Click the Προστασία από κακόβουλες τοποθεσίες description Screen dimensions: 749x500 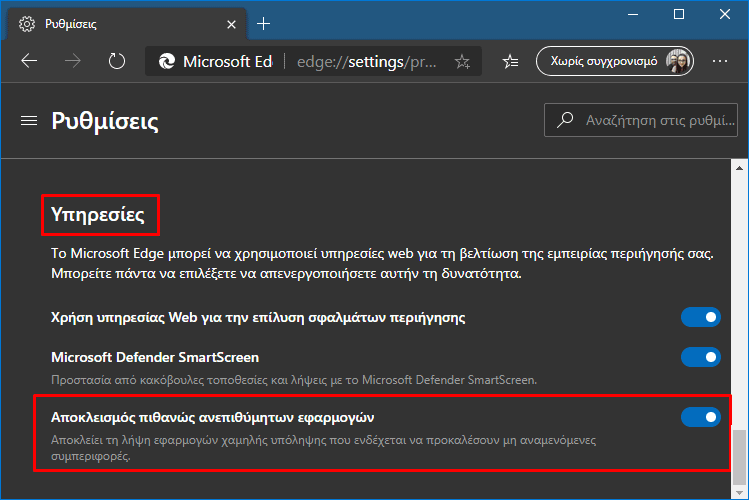[x=294, y=380]
